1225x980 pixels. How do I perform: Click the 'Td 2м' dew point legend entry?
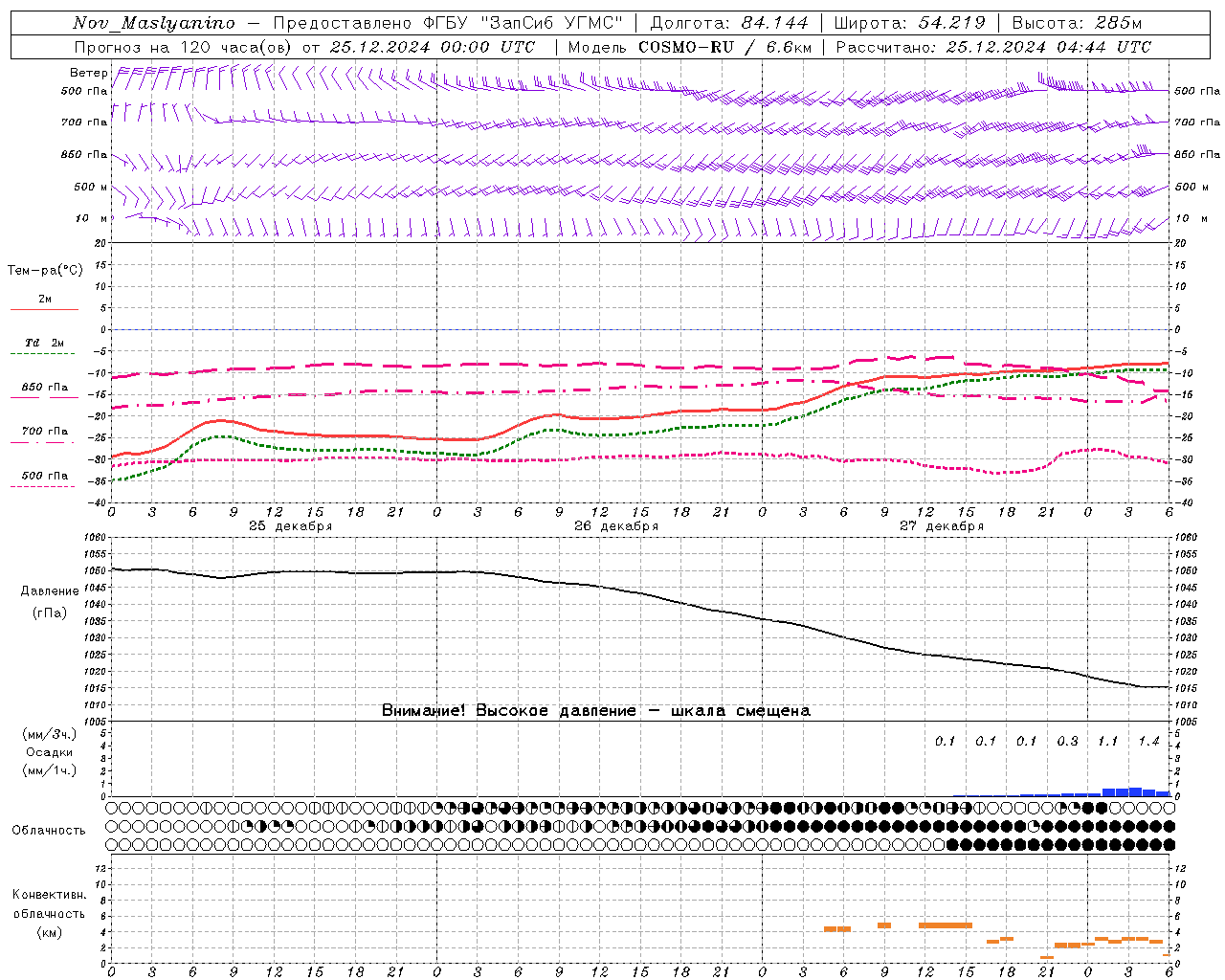(45, 343)
